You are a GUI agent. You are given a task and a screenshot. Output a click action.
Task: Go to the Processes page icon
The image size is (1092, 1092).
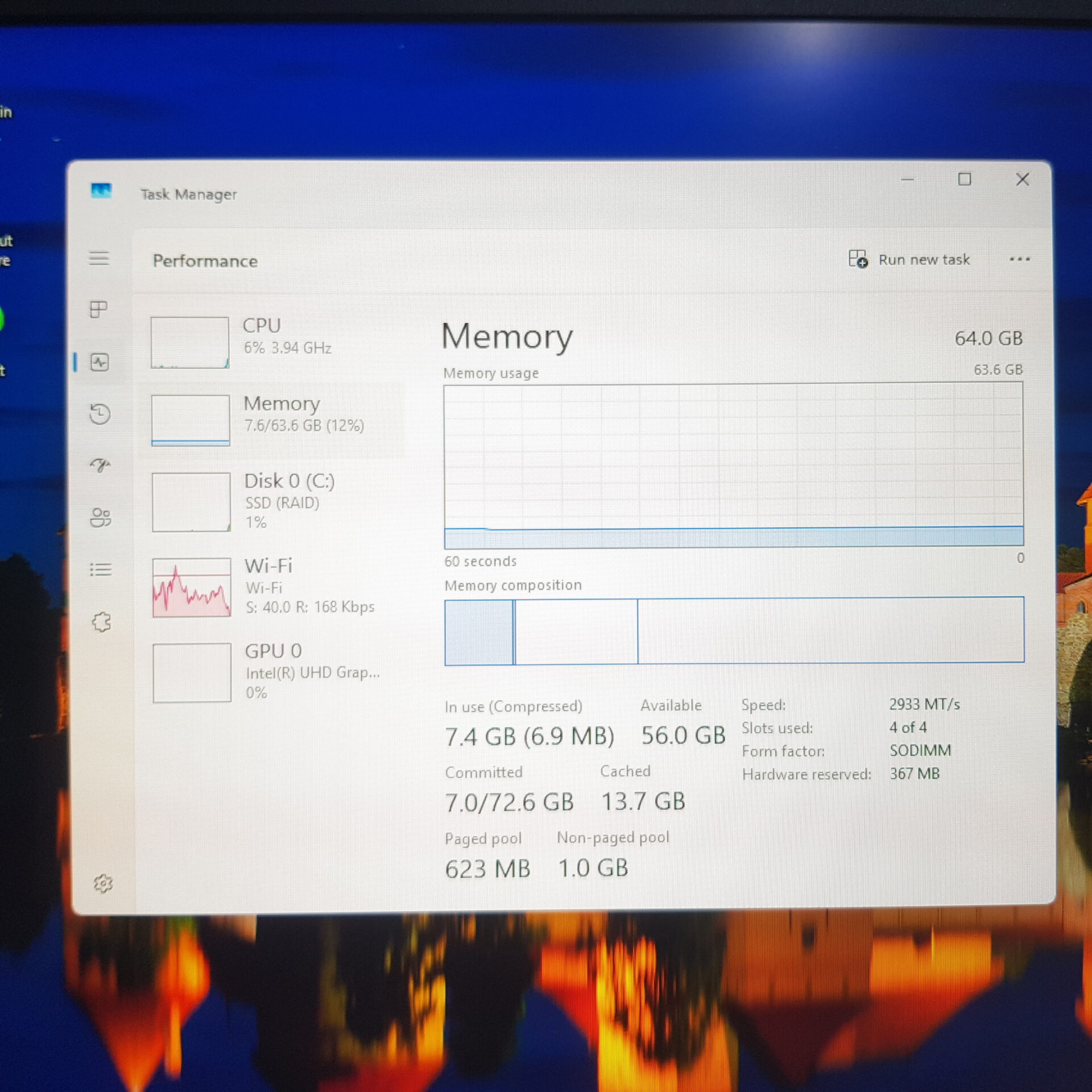click(99, 309)
